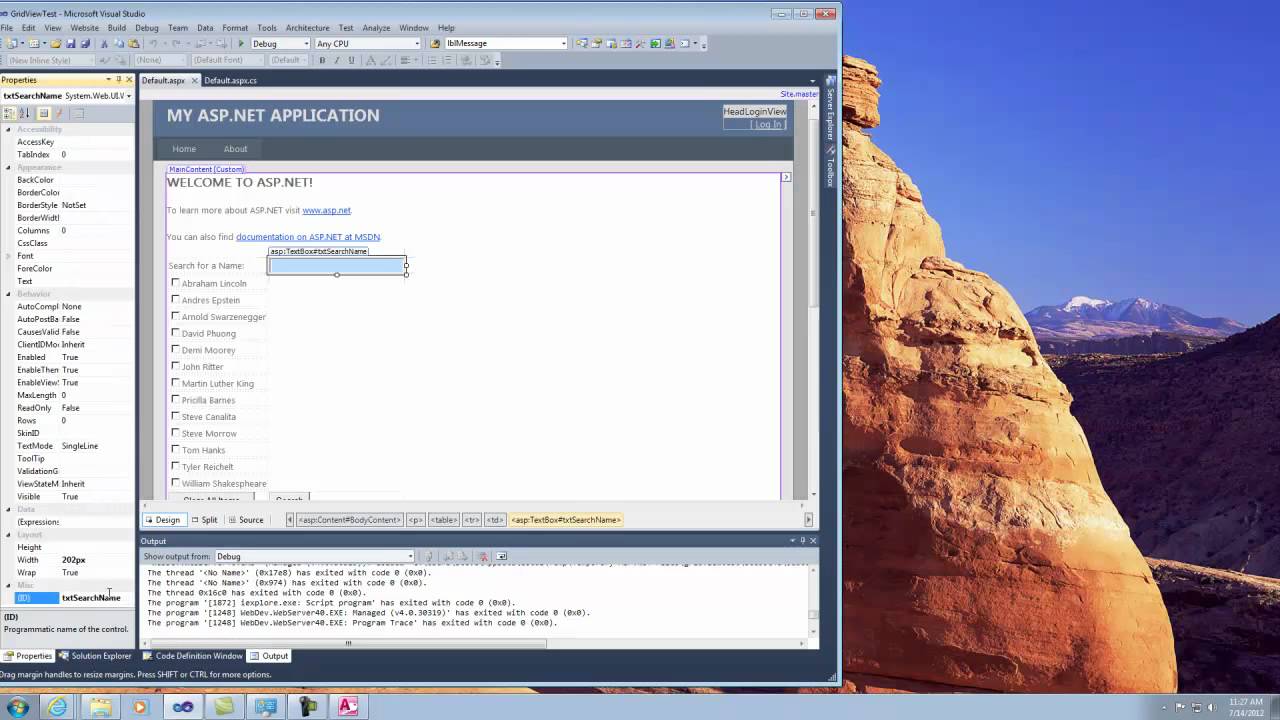Click the Alphabetical sort icon in Properties

click(25, 113)
